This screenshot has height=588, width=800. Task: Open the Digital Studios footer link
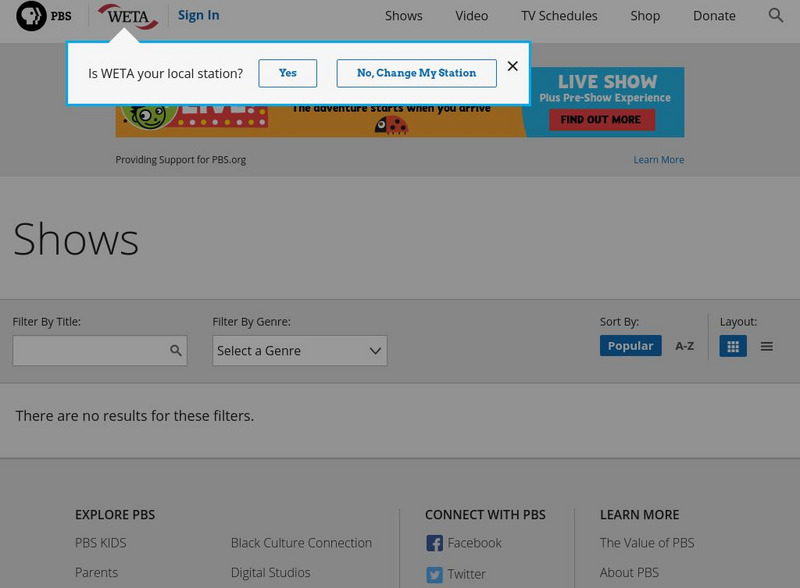click(270, 573)
